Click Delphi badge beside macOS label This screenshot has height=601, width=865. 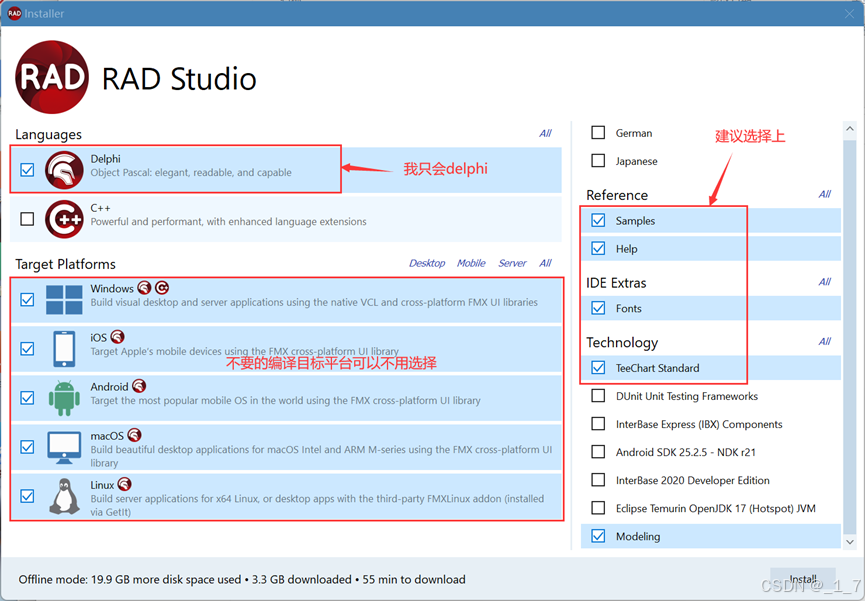click(134, 435)
